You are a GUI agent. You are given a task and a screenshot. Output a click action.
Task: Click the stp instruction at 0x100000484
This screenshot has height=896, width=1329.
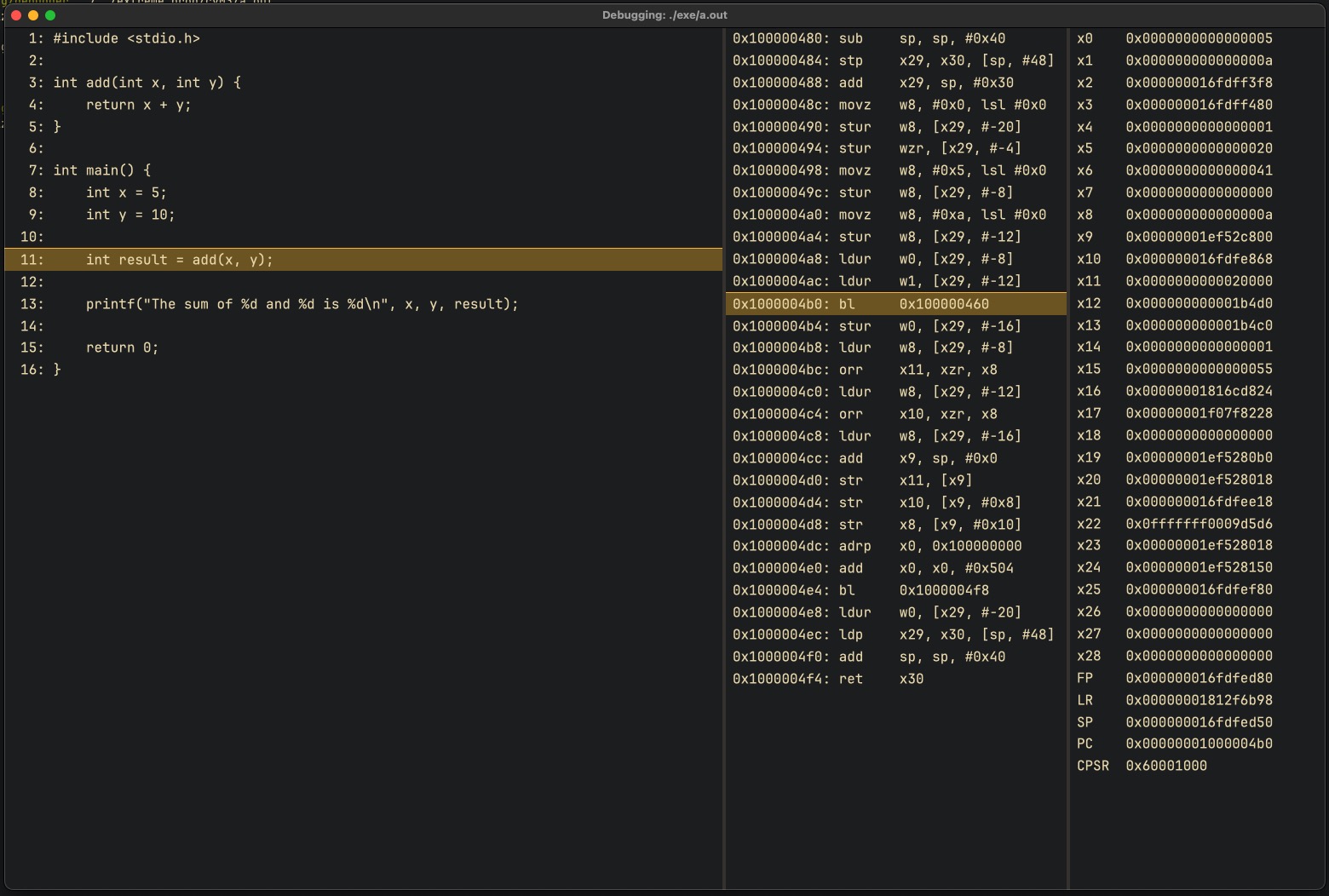[895, 60]
